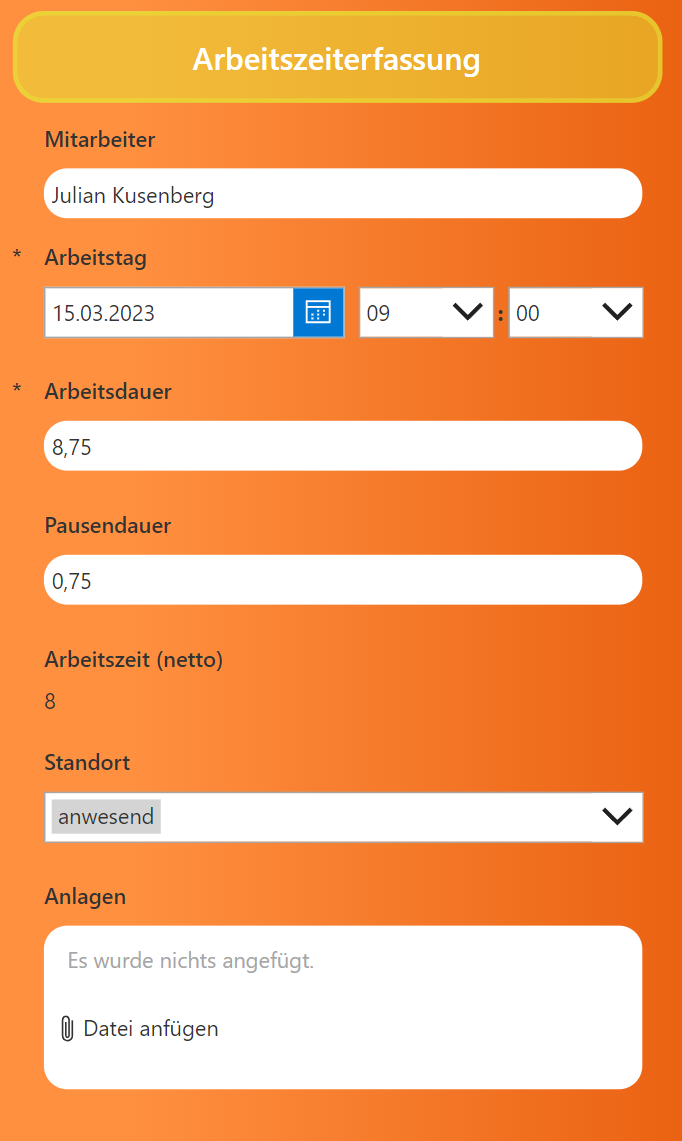Expand the hour dropdown showing 09
682x1141 pixels.
467,313
